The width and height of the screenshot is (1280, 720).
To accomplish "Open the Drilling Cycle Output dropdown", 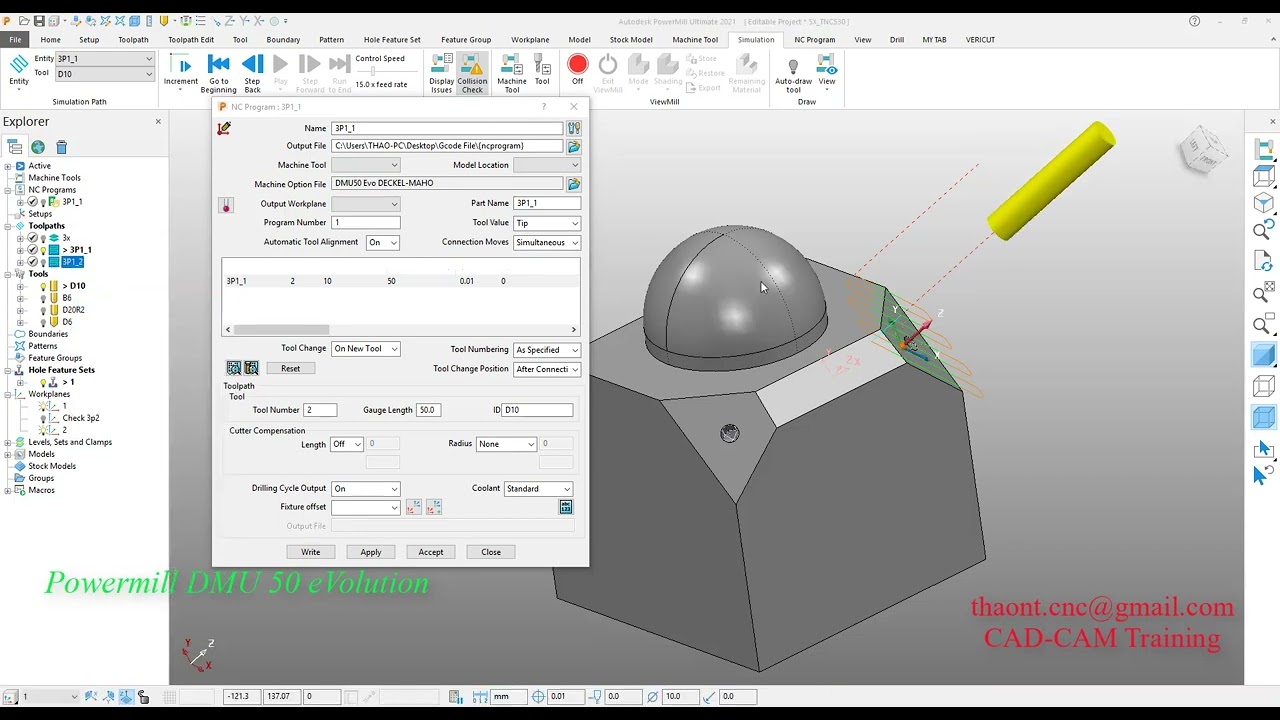I will click(x=366, y=489).
